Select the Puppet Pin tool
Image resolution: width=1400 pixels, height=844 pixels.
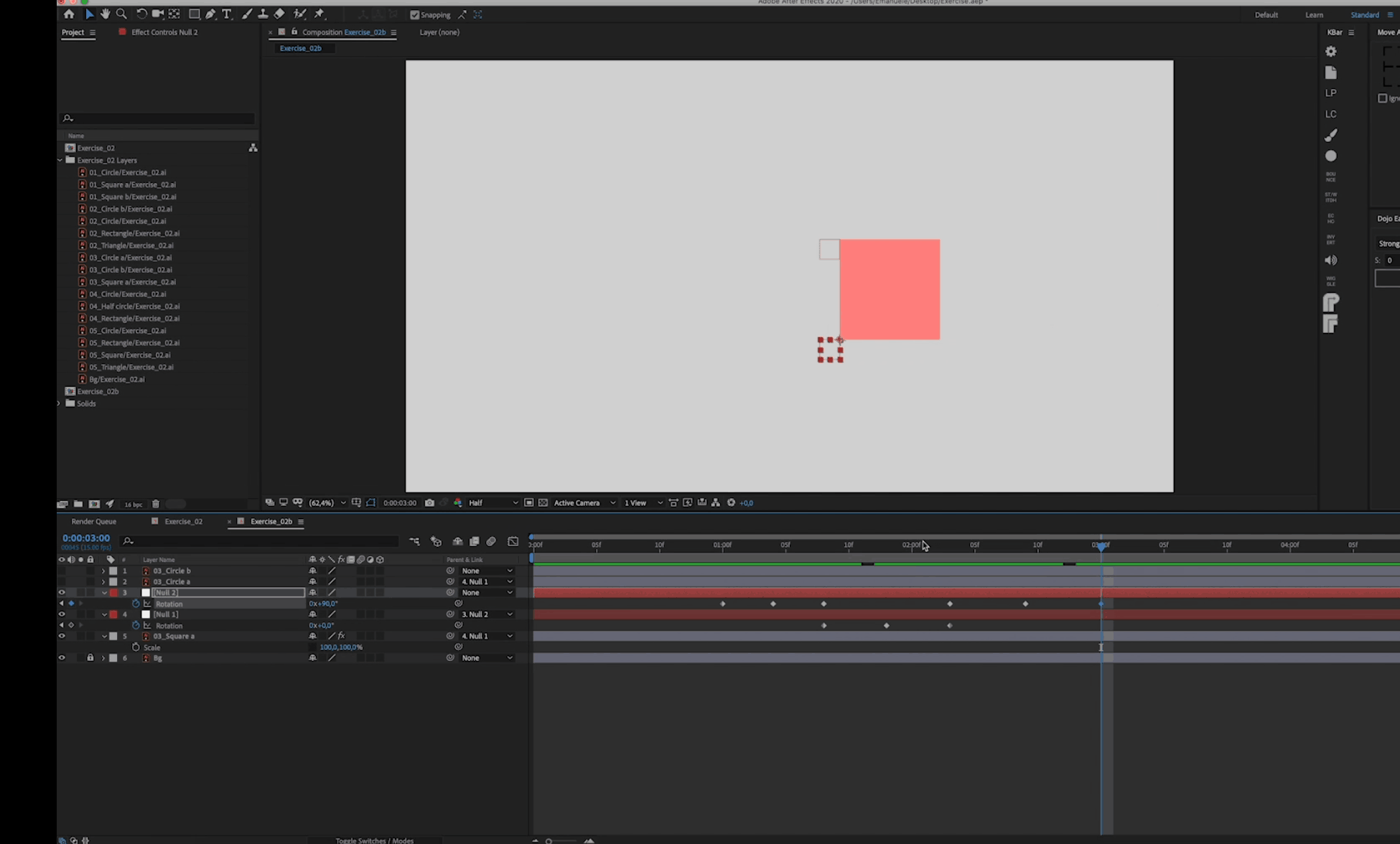coord(319,14)
